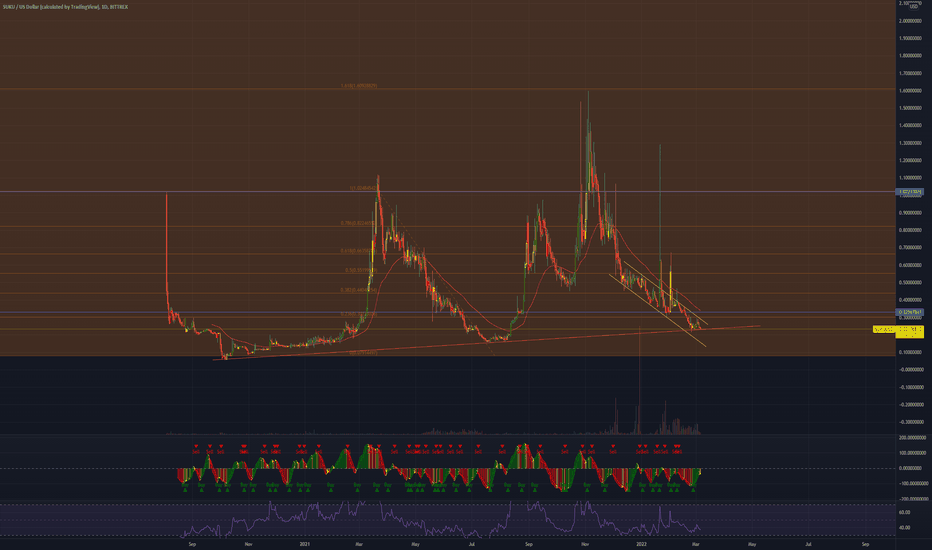Click the 0.10000000 price scale value

coord(911,352)
